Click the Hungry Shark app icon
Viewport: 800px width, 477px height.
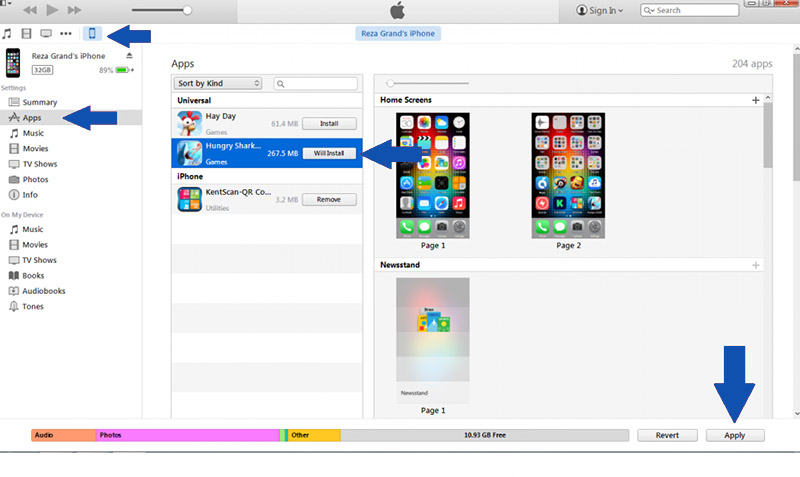tap(189, 153)
